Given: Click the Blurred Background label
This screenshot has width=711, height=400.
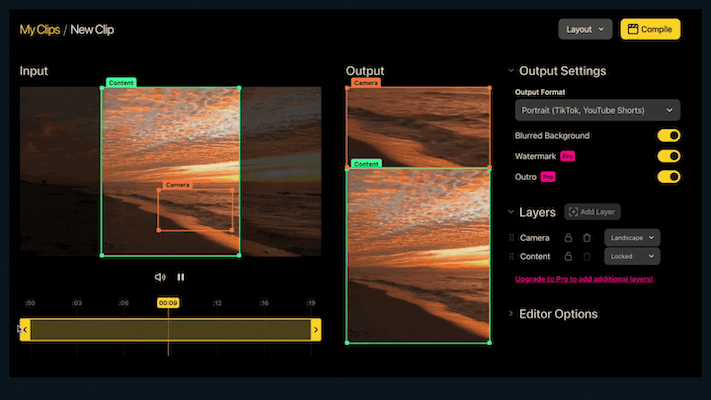Looking at the screenshot, I should (x=552, y=136).
